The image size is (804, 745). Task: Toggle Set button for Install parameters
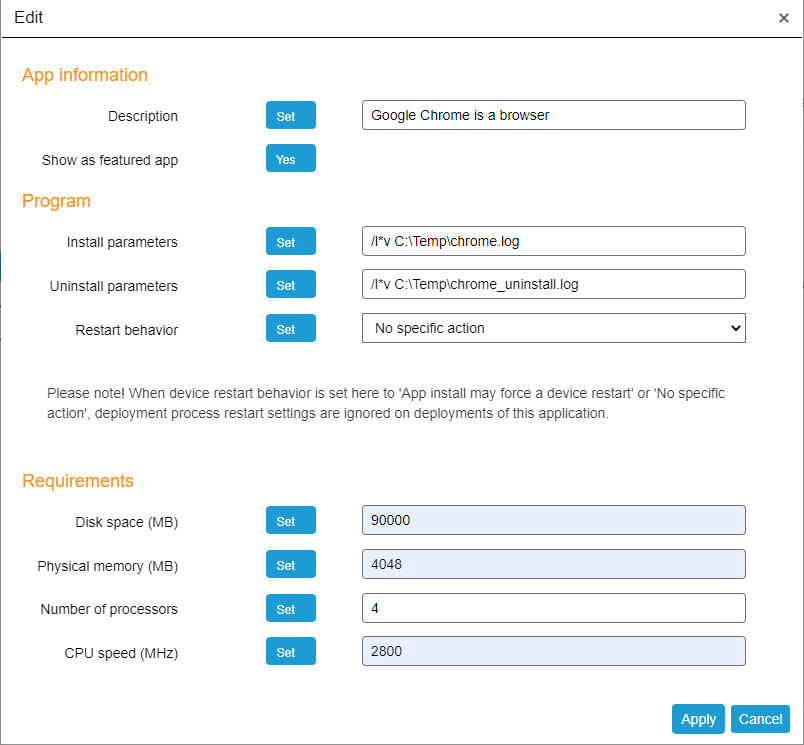tap(290, 242)
